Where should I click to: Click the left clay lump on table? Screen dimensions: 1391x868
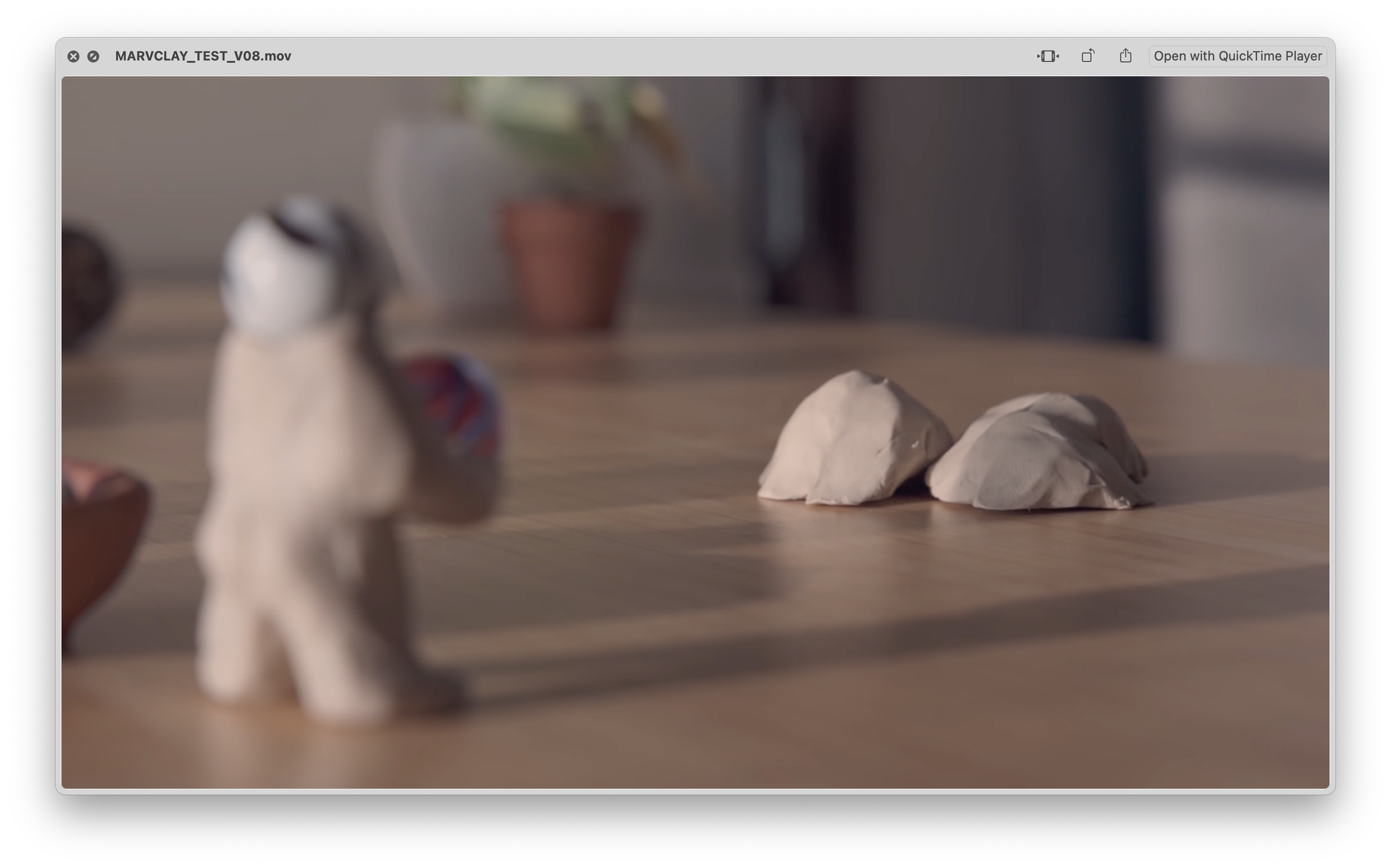(852, 442)
